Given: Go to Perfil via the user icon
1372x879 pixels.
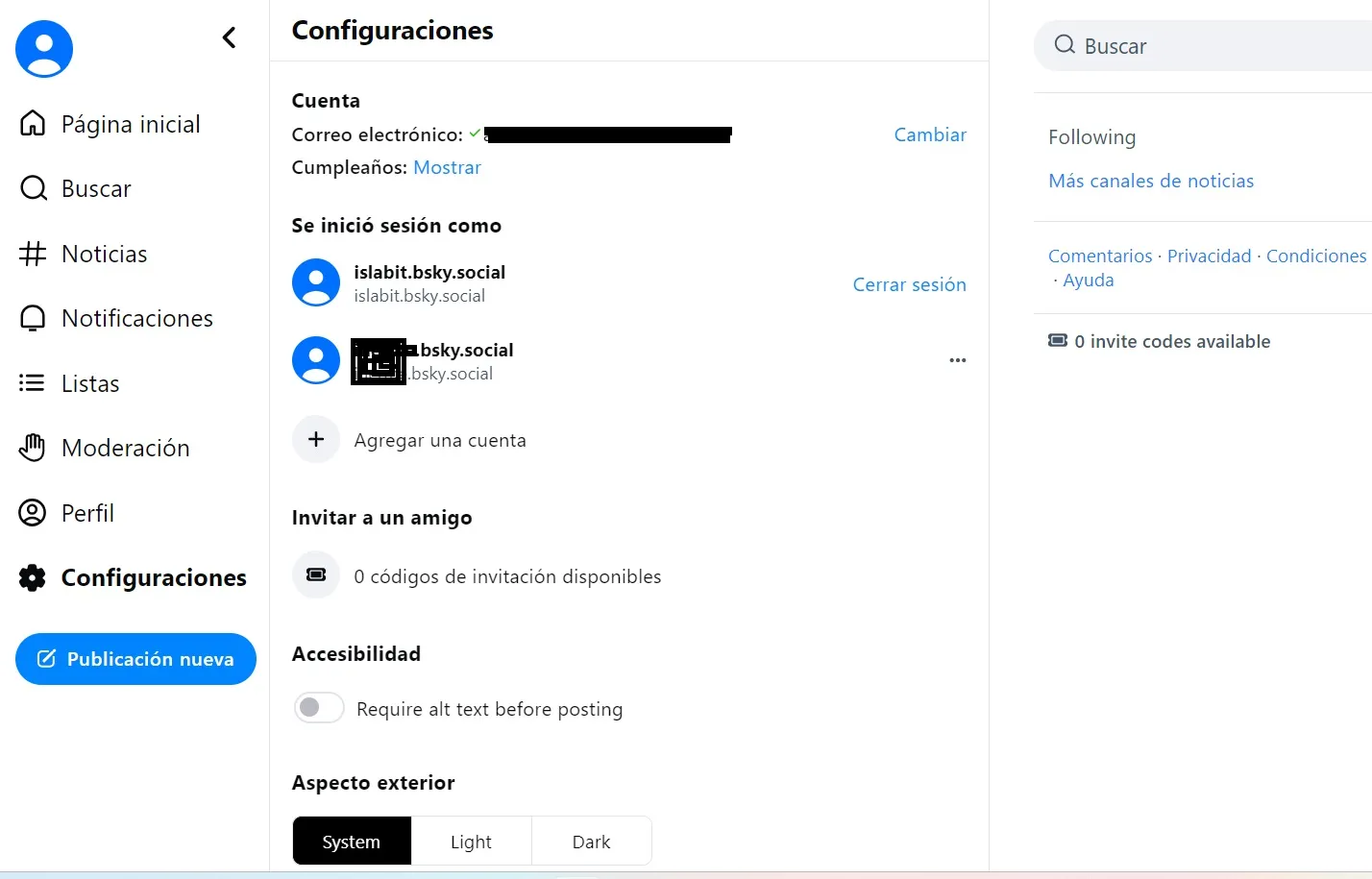Looking at the screenshot, I should tap(33, 513).
